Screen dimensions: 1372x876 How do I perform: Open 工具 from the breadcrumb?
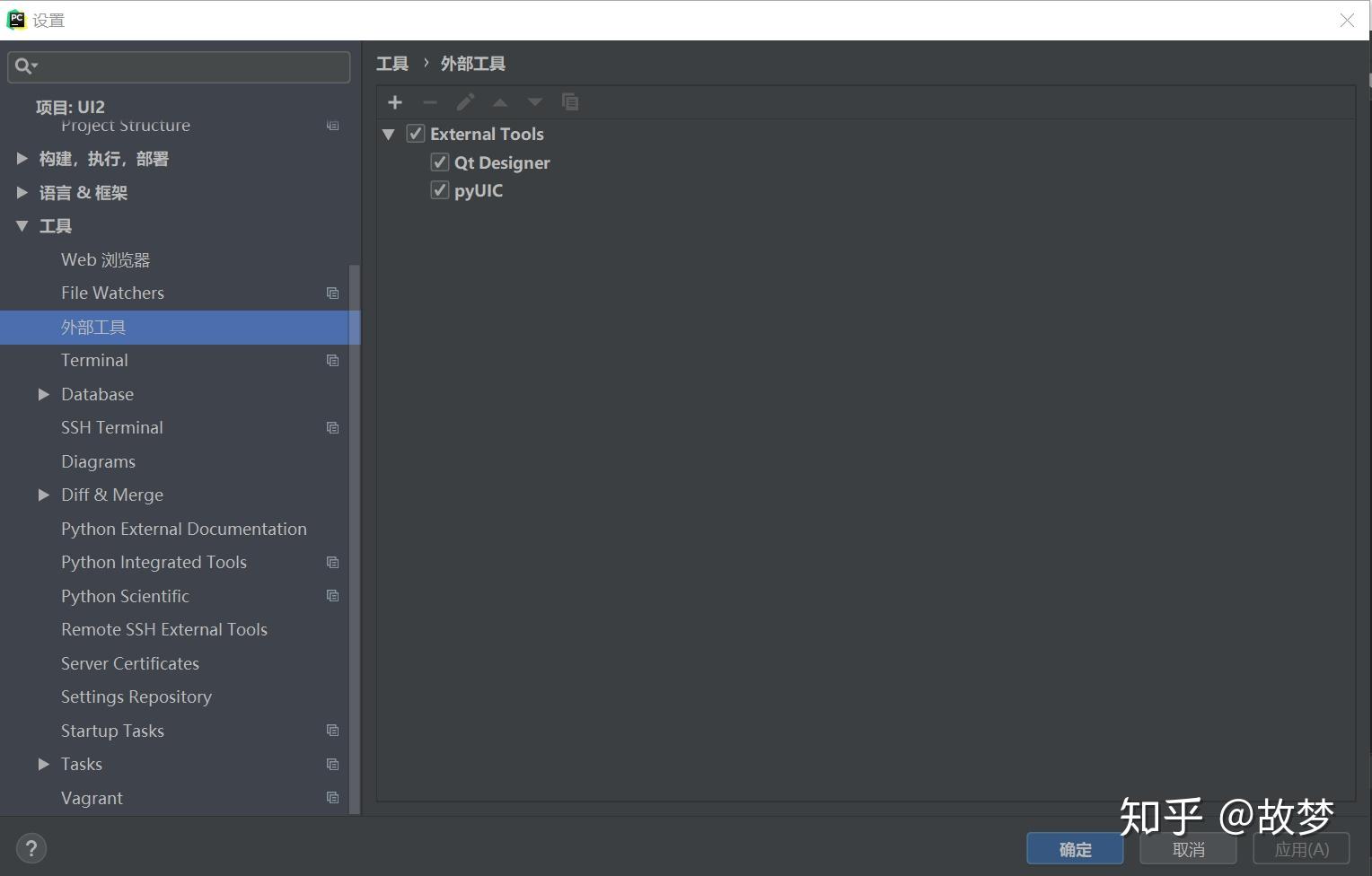coord(391,63)
